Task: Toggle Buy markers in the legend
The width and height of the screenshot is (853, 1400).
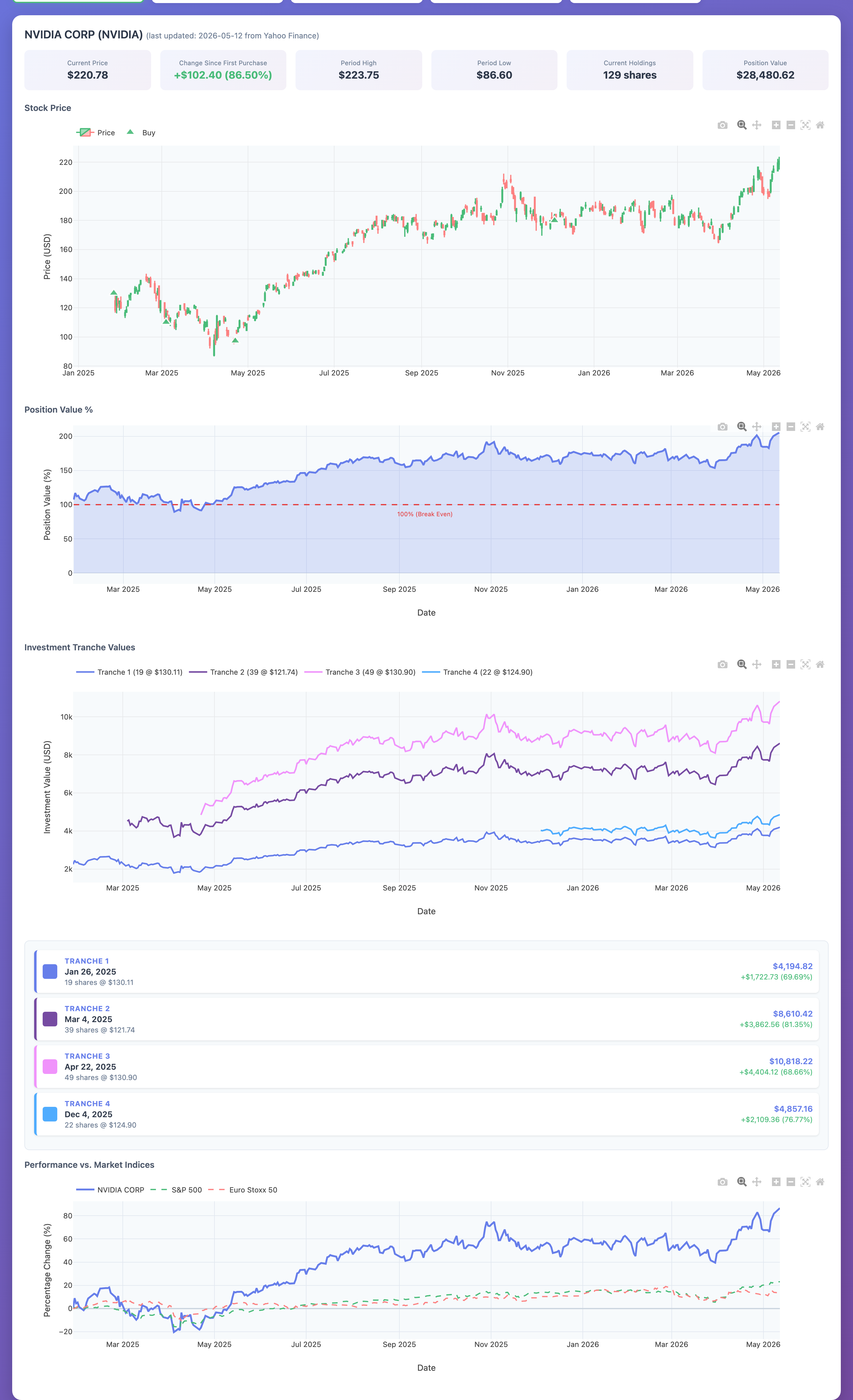Action: 141,132
